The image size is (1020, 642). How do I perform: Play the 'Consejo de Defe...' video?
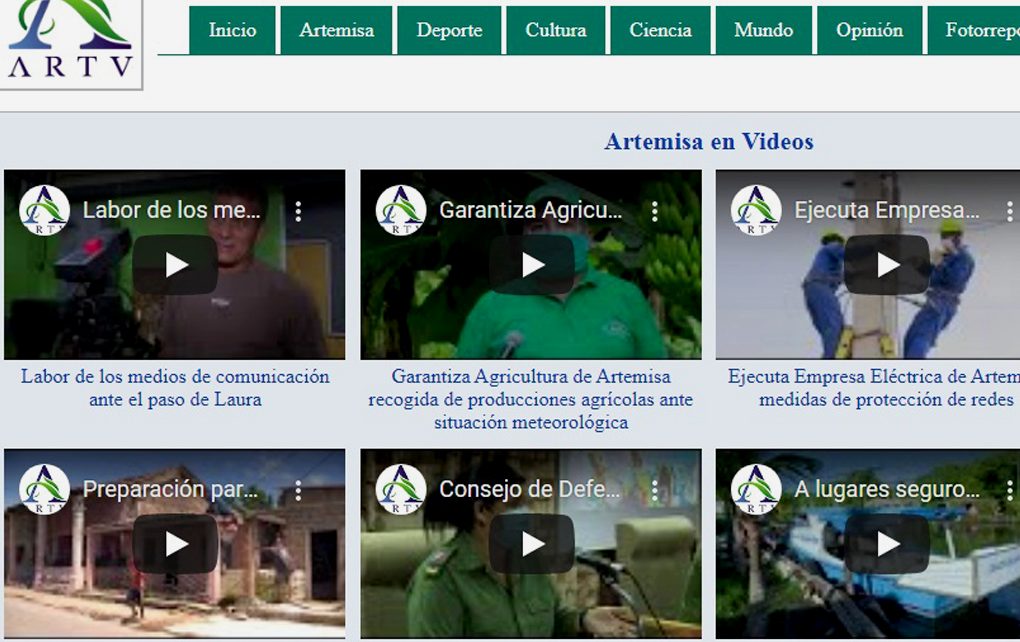click(532, 544)
